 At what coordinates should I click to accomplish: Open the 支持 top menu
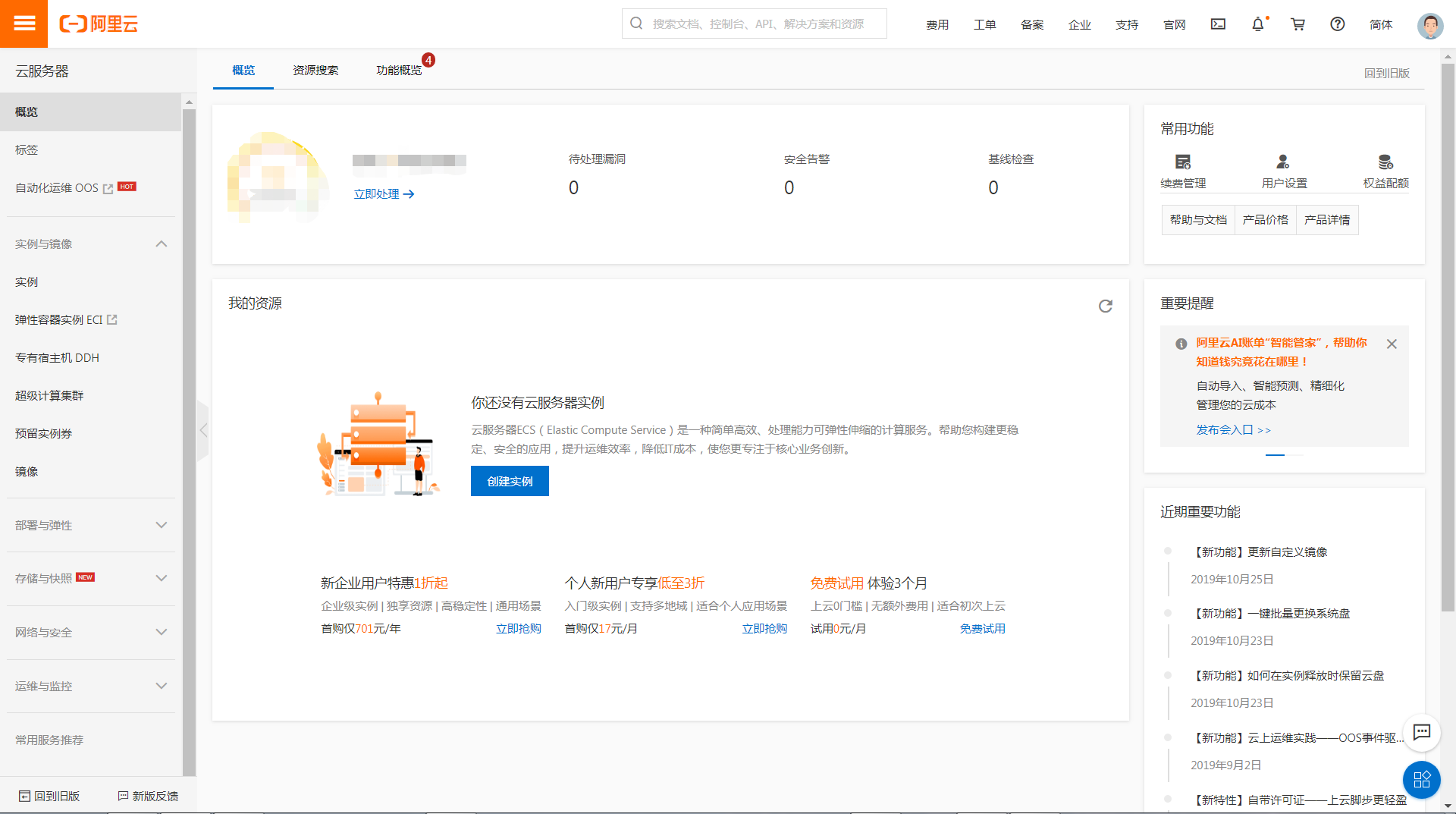tap(1127, 24)
